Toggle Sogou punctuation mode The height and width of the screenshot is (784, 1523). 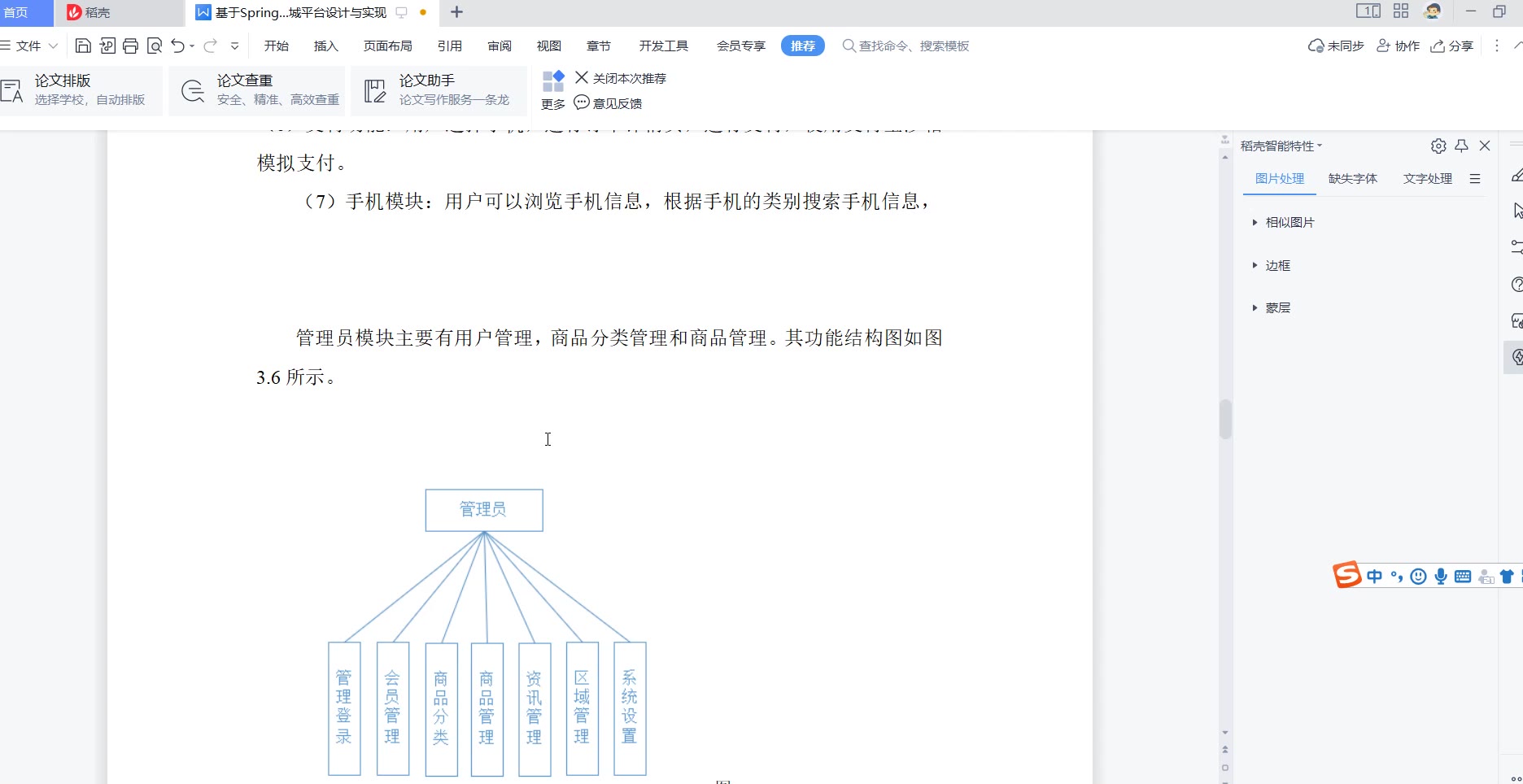click(1397, 577)
